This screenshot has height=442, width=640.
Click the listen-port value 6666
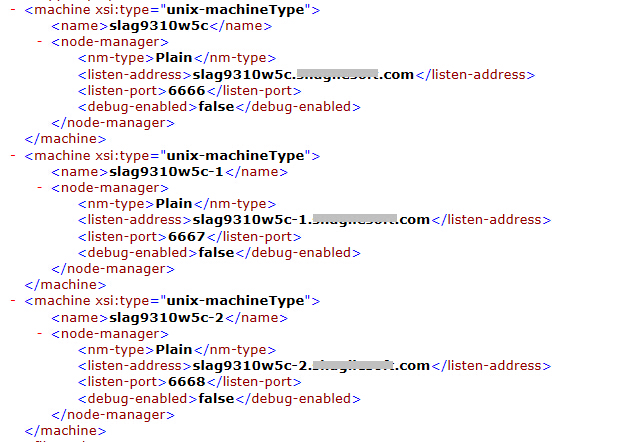pyautogui.click(x=186, y=91)
